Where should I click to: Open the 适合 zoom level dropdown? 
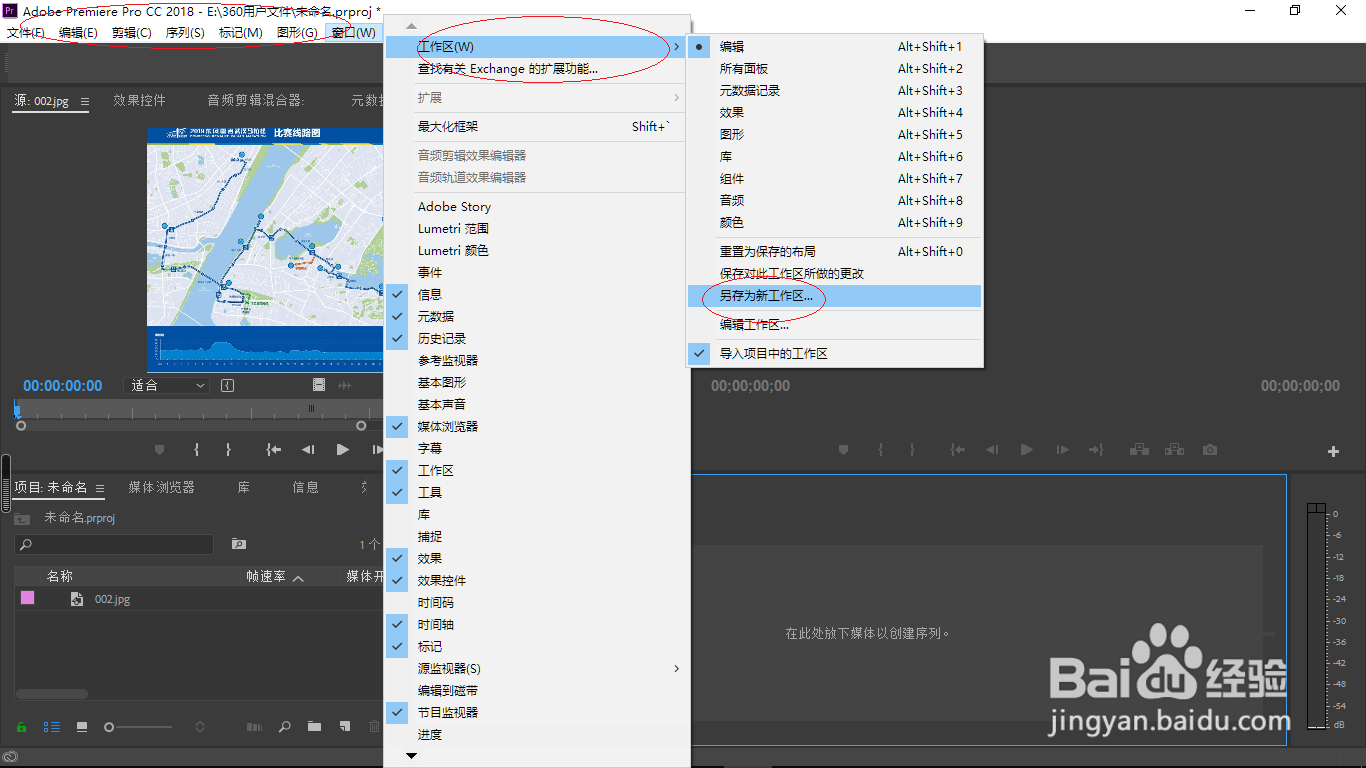coord(167,385)
